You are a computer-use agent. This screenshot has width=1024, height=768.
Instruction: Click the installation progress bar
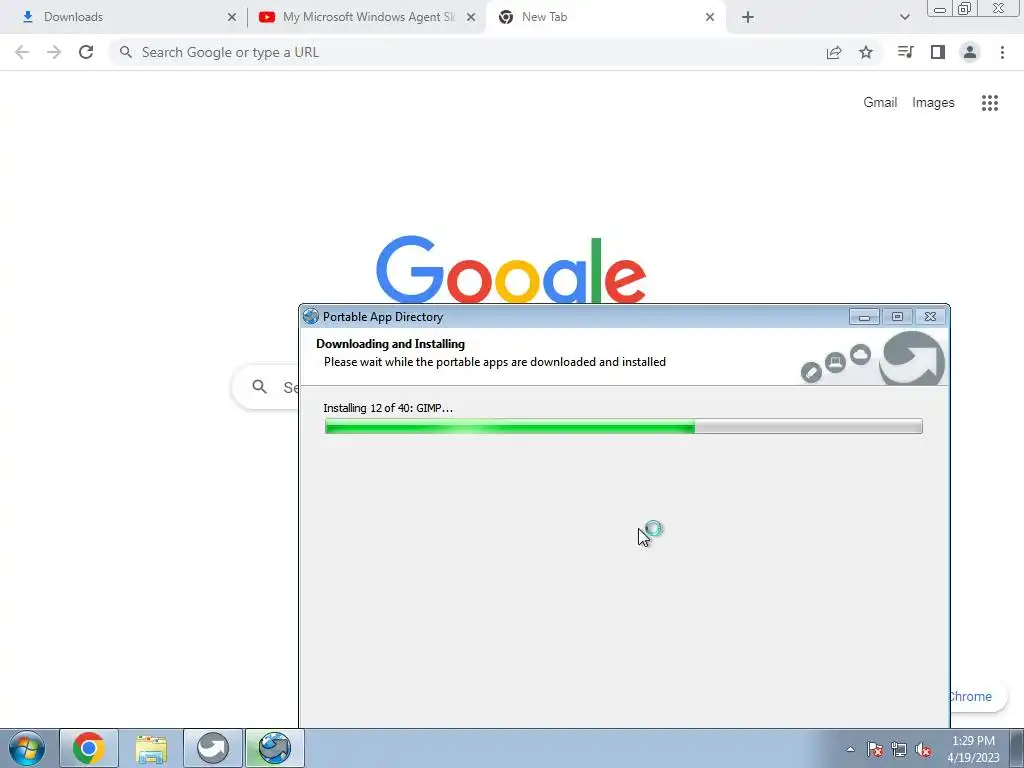pyautogui.click(x=624, y=426)
